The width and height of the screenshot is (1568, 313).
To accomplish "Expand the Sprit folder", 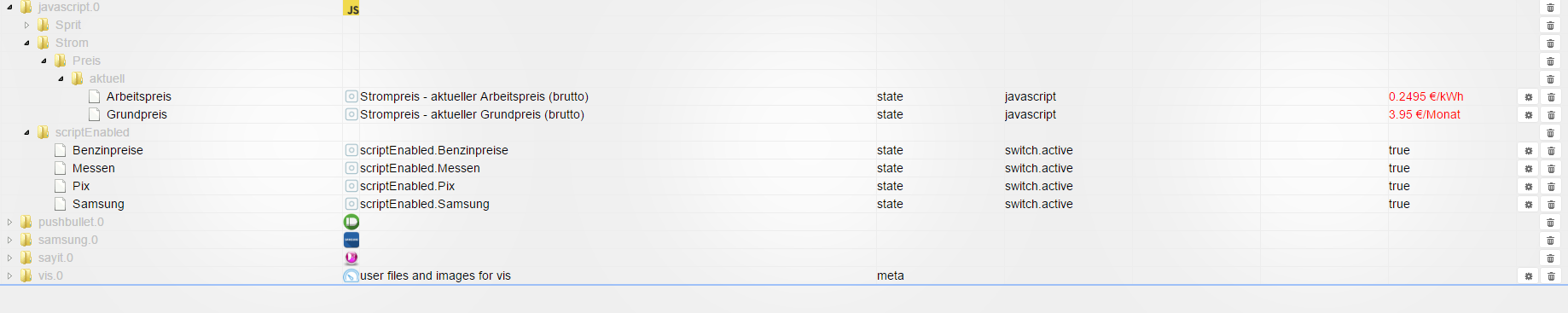I will point(26,25).
